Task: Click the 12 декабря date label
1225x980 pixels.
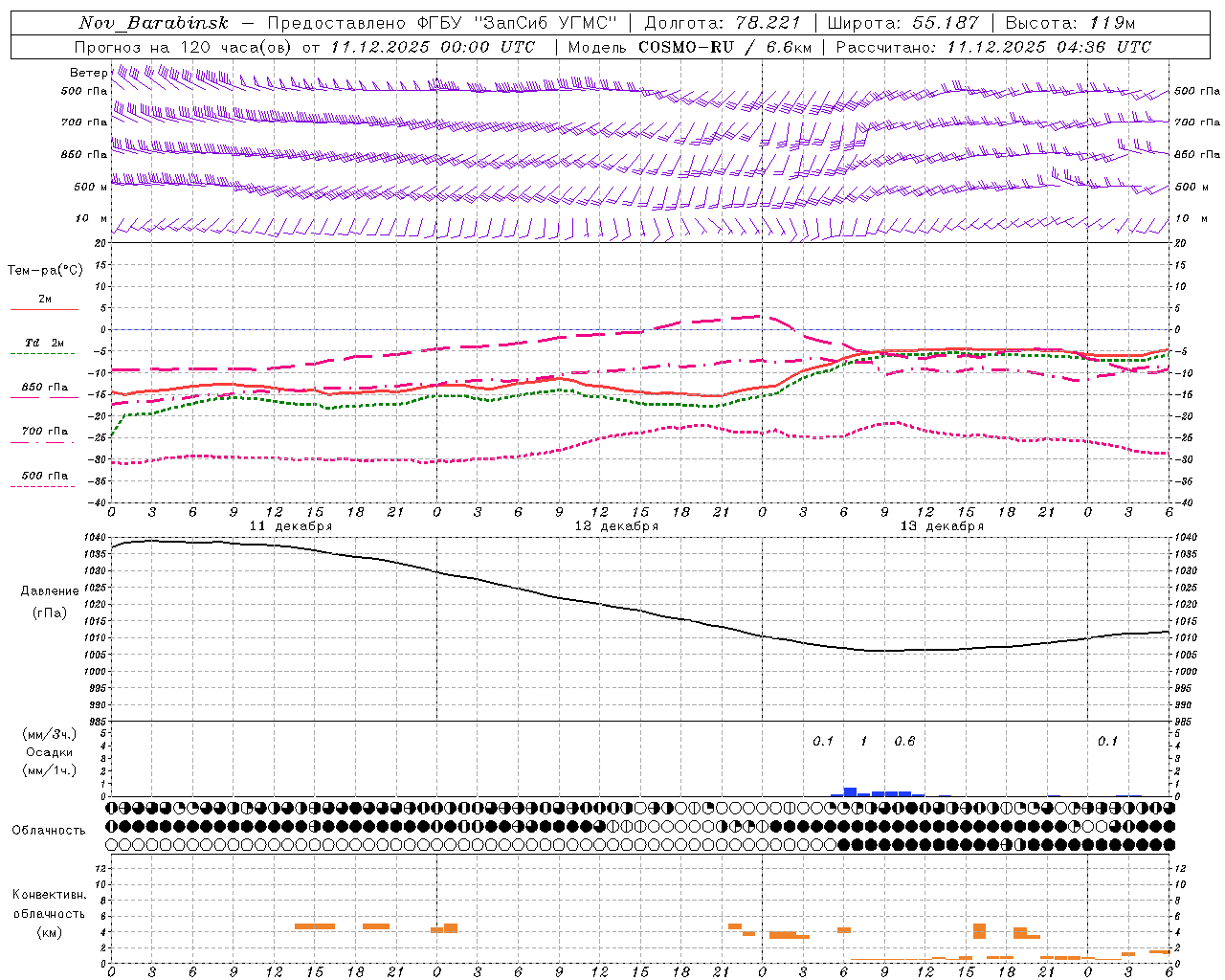Action: coord(616,526)
